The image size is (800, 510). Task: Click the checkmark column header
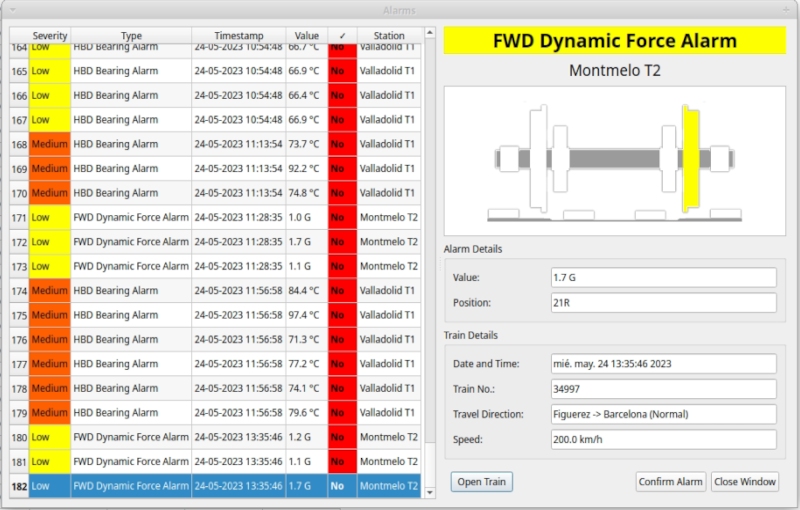pyautogui.click(x=342, y=36)
